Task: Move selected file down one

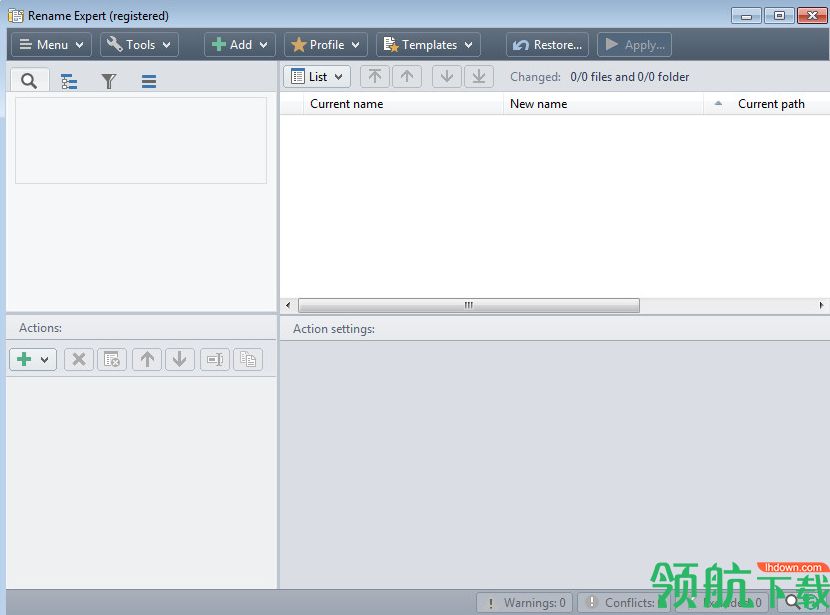Action: 447,77
